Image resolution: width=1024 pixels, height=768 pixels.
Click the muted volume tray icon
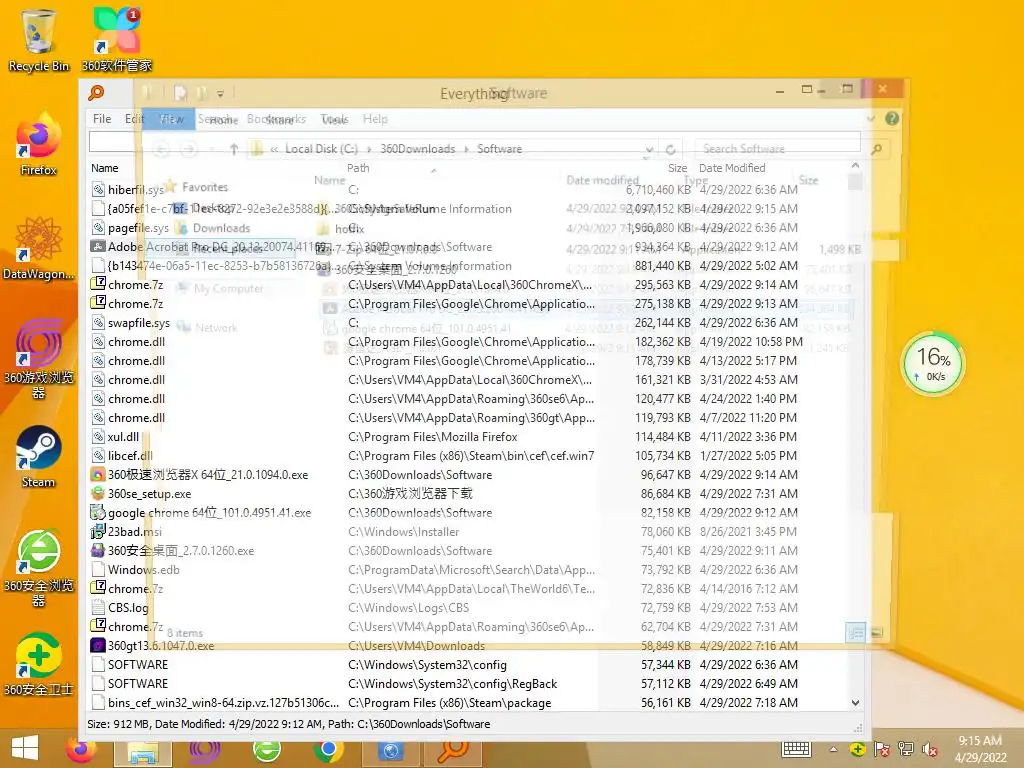click(930, 750)
